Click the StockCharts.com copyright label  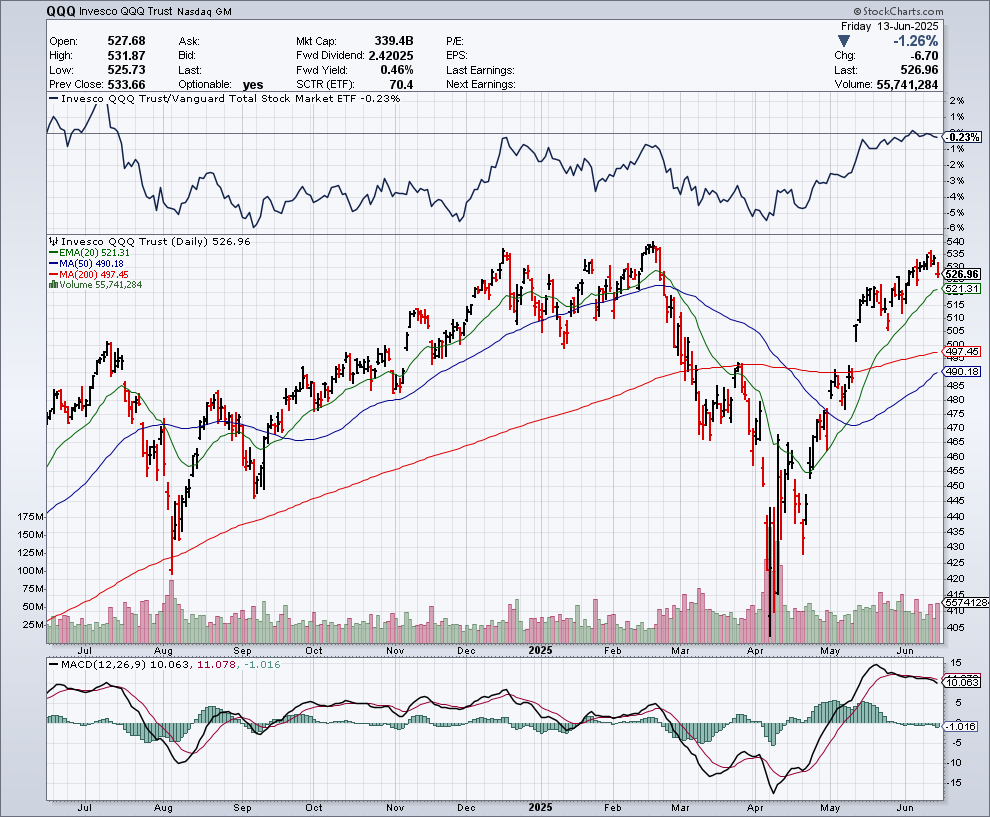[x=898, y=11]
